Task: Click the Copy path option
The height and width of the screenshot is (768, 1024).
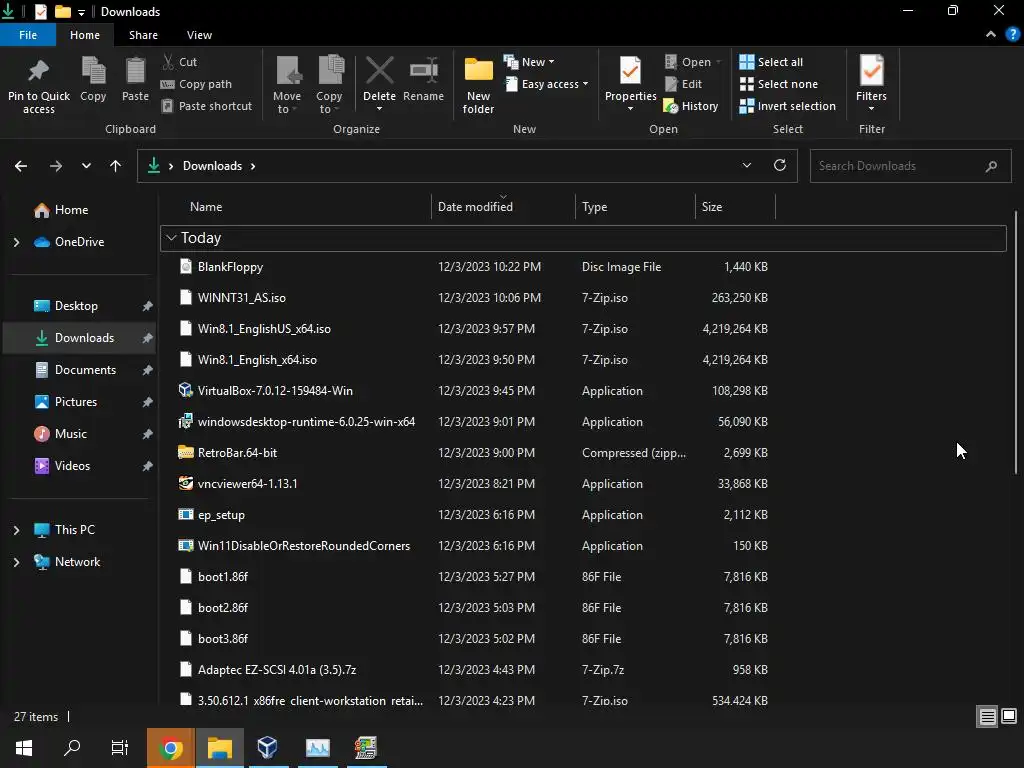Action: point(197,84)
